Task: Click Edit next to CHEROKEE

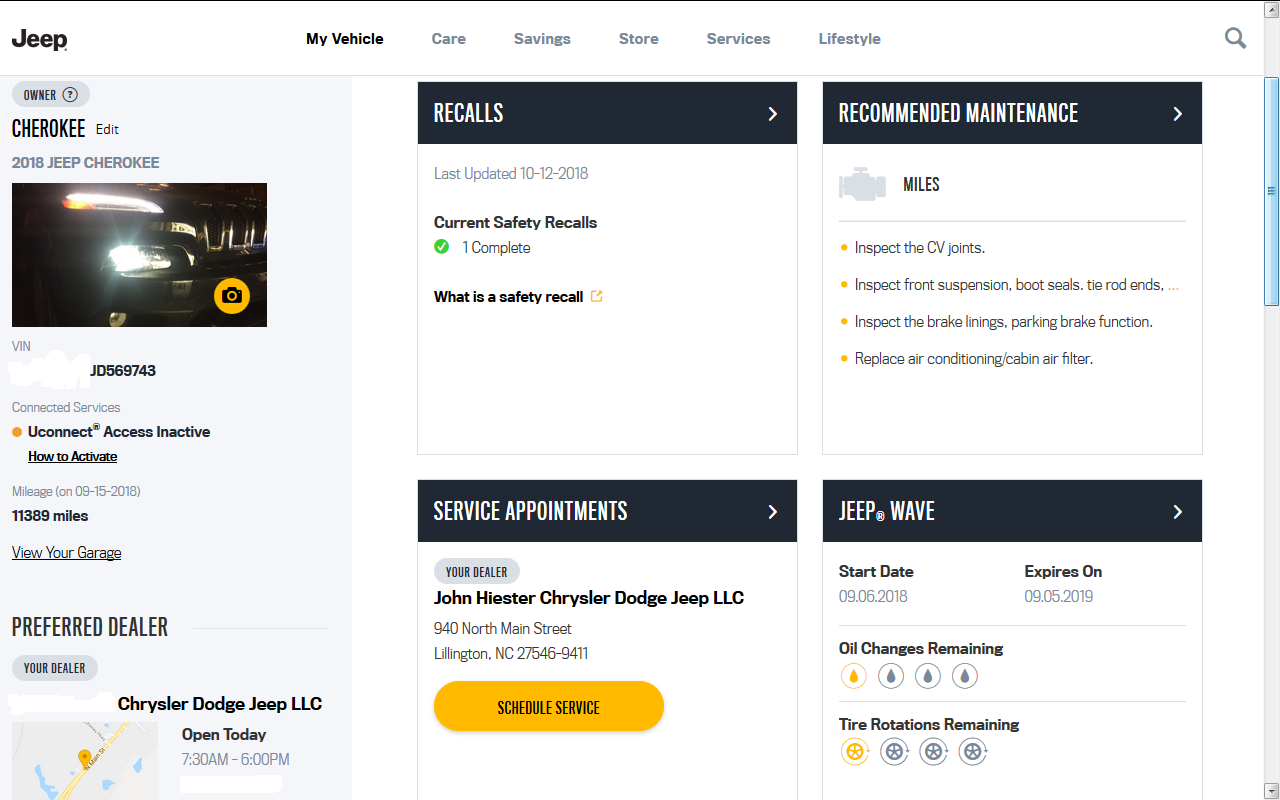Action: (x=107, y=129)
